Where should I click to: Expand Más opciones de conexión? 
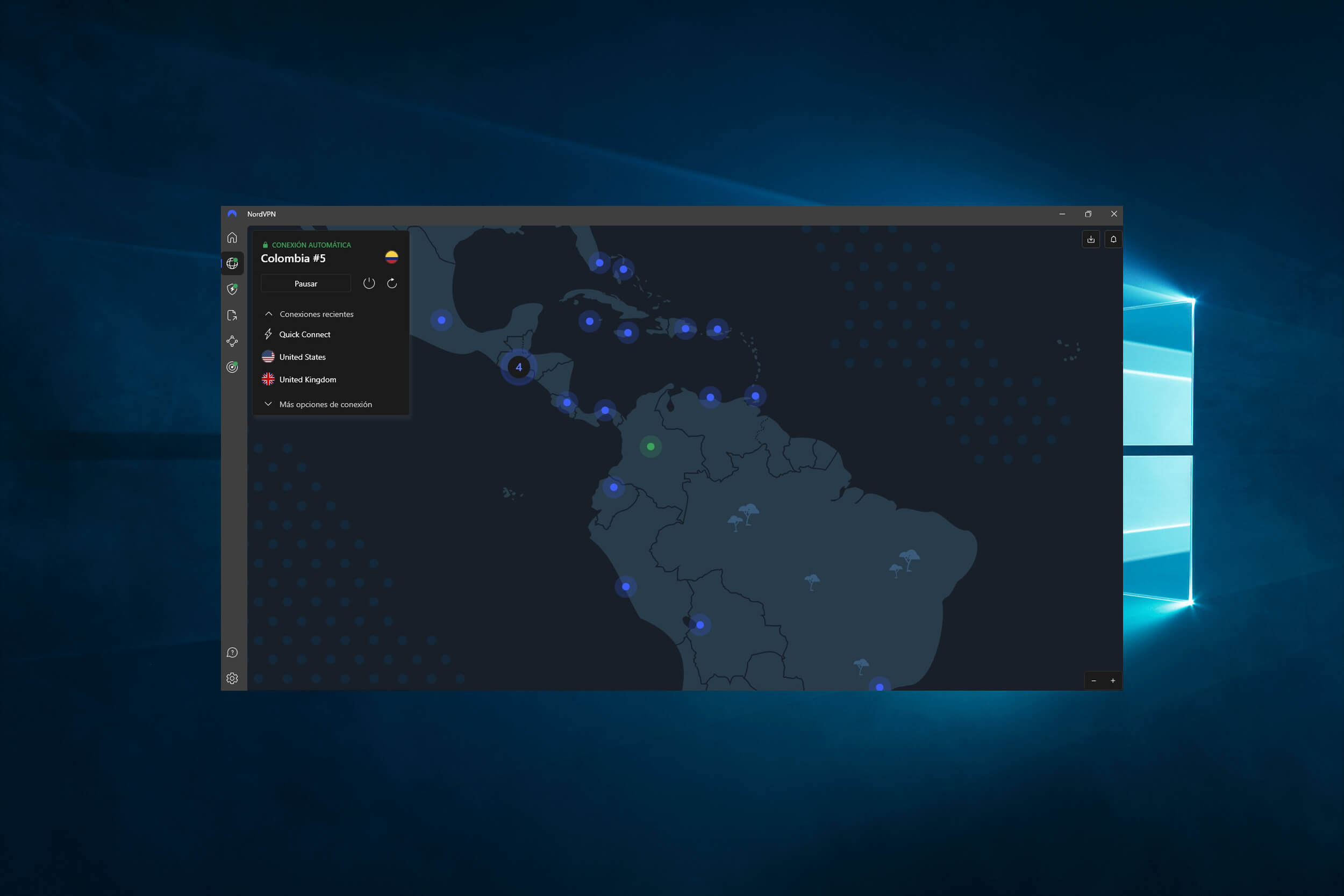[318, 404]
